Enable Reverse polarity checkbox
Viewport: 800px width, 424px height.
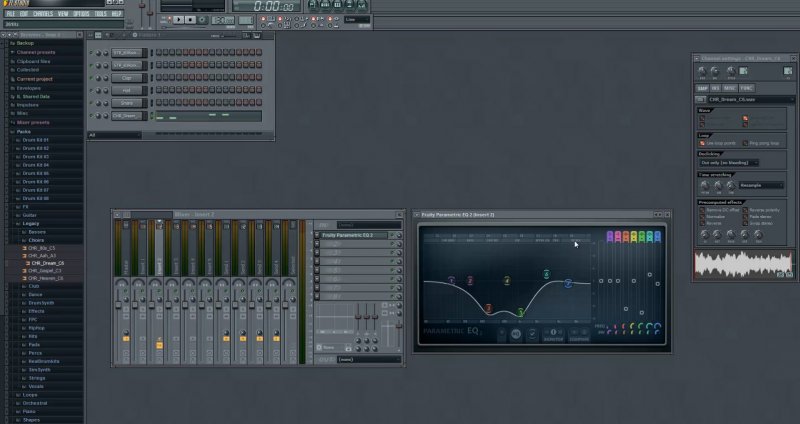746,210
